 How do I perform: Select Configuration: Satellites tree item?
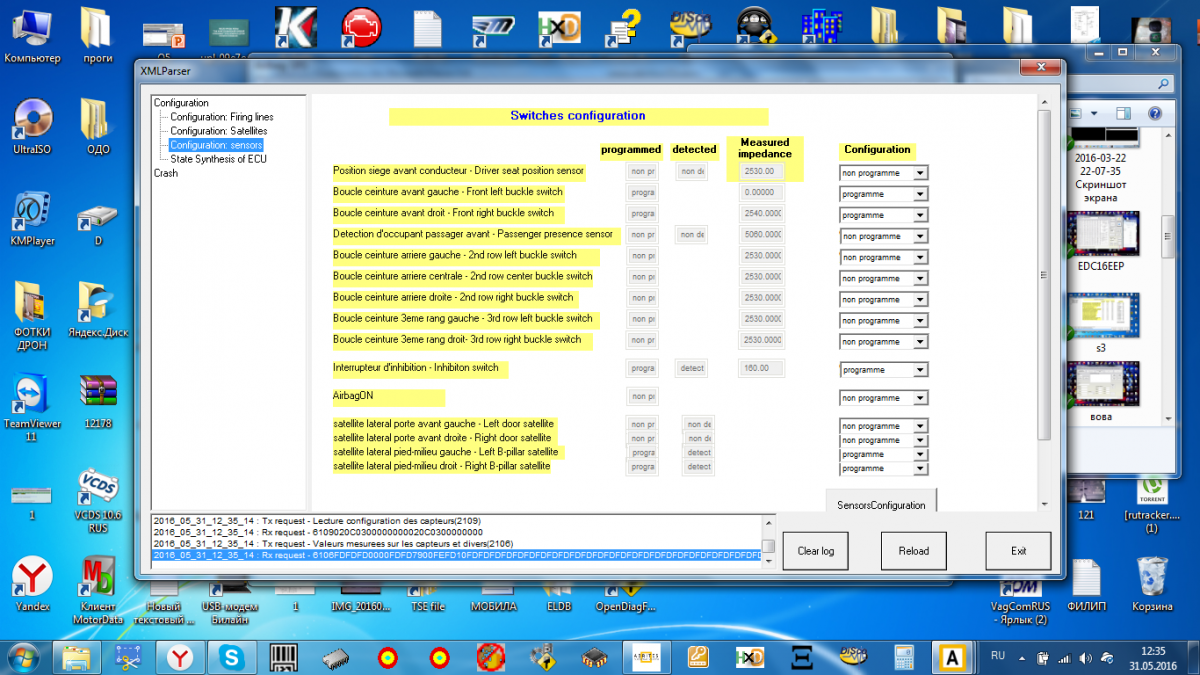tap(218, 131)
